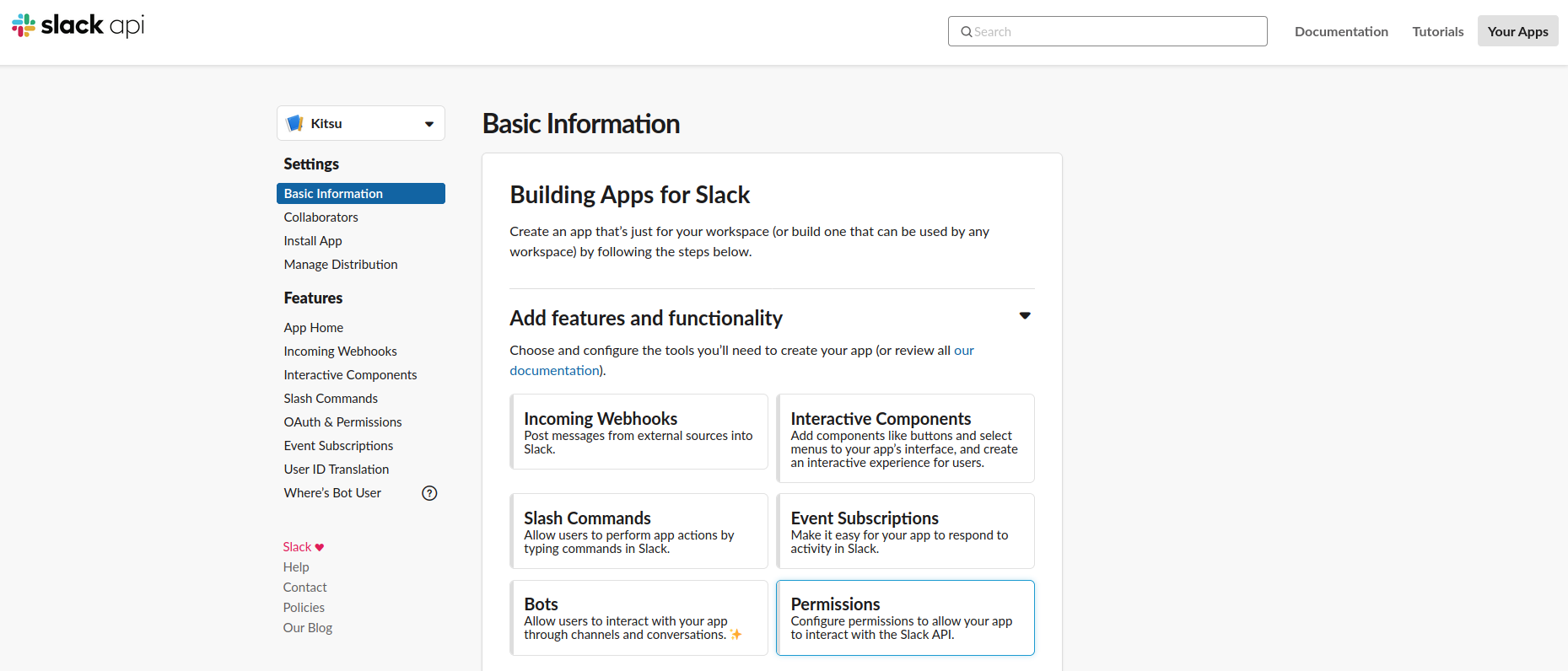Select the Incoming Webhooks feature card

pos(639,432)
